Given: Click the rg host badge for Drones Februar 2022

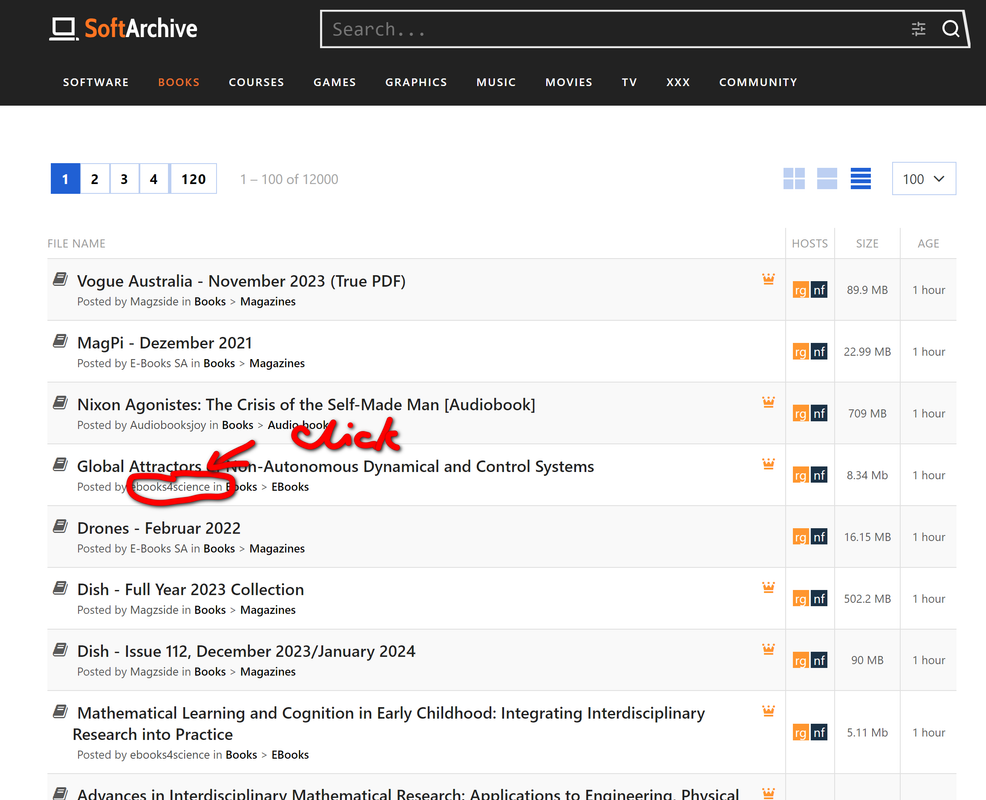Looking at the screenshot, I should 800,536.
